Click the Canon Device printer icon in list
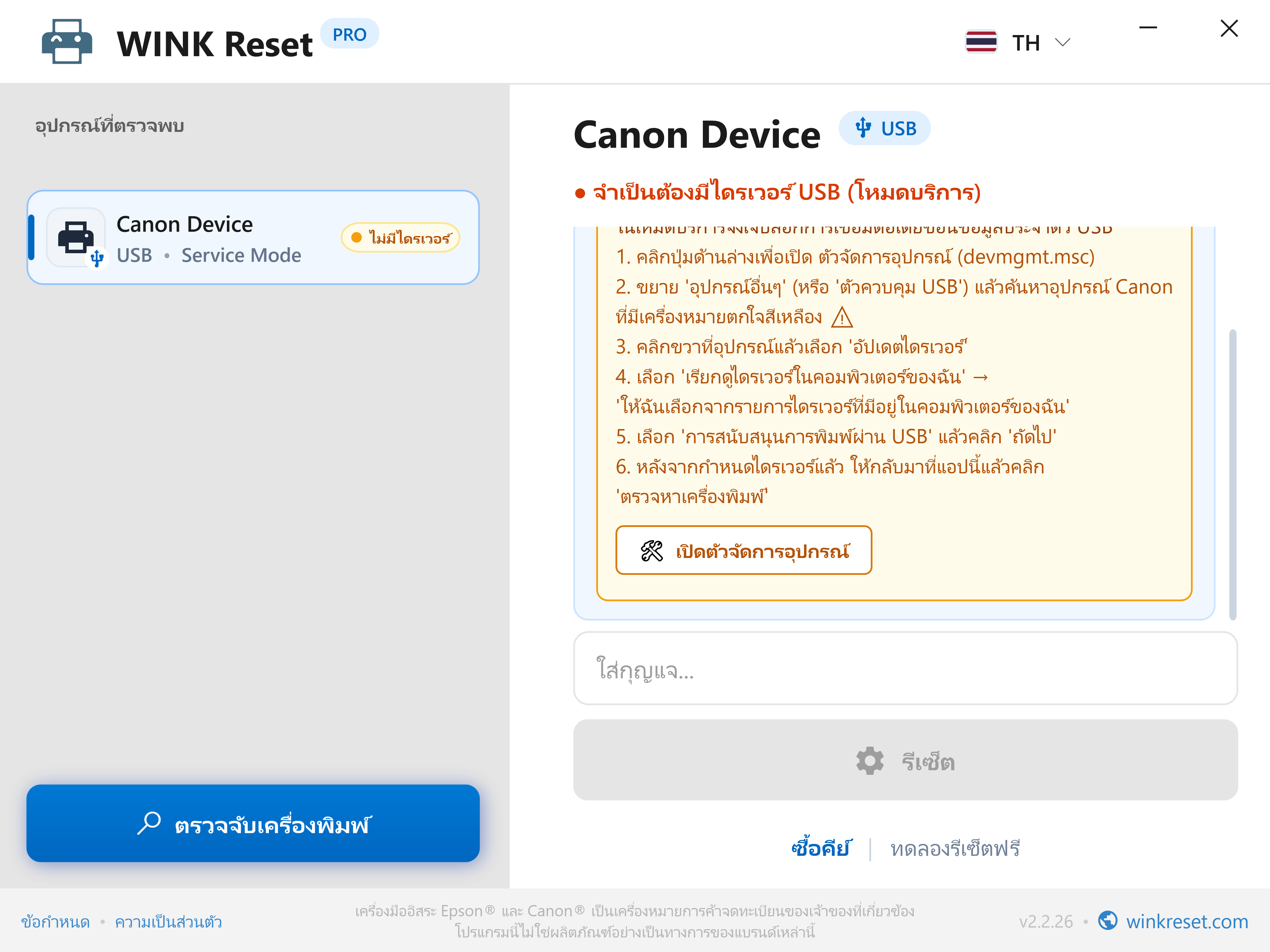This screenshot has width=1270, height=952. coord(76,238)
